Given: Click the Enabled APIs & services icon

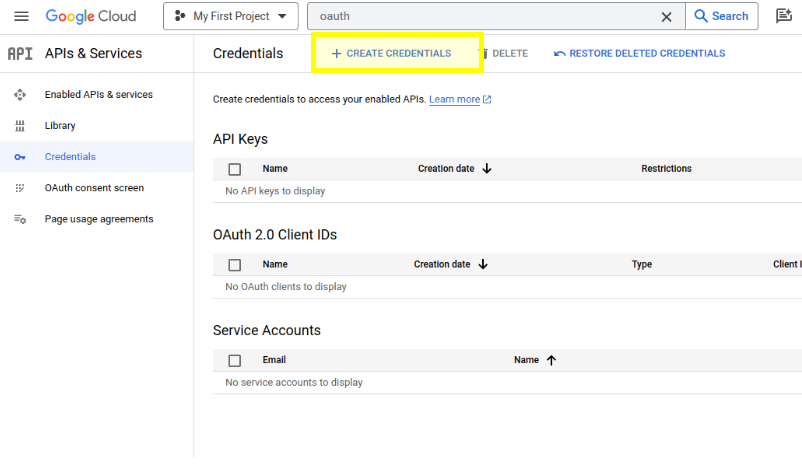Looking at the screenshot, I should [x=20, y=95].
